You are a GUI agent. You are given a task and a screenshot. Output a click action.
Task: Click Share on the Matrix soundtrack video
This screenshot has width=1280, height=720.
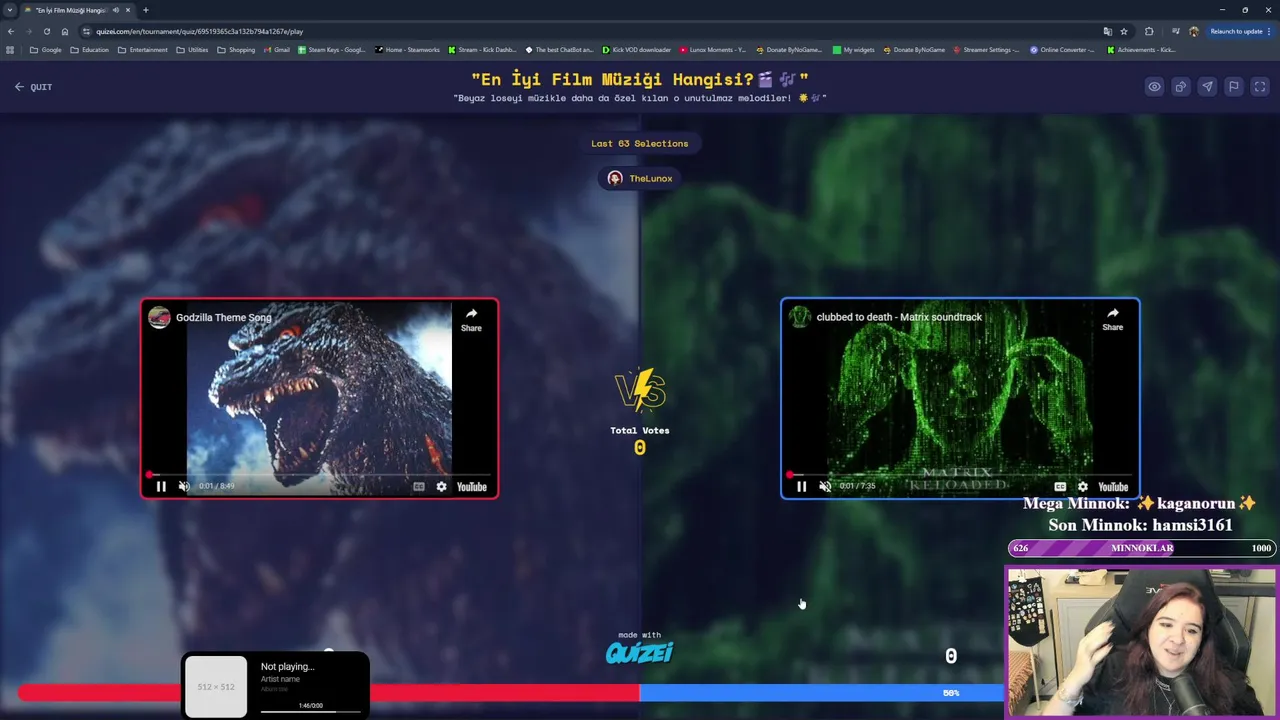point(1112,319)
